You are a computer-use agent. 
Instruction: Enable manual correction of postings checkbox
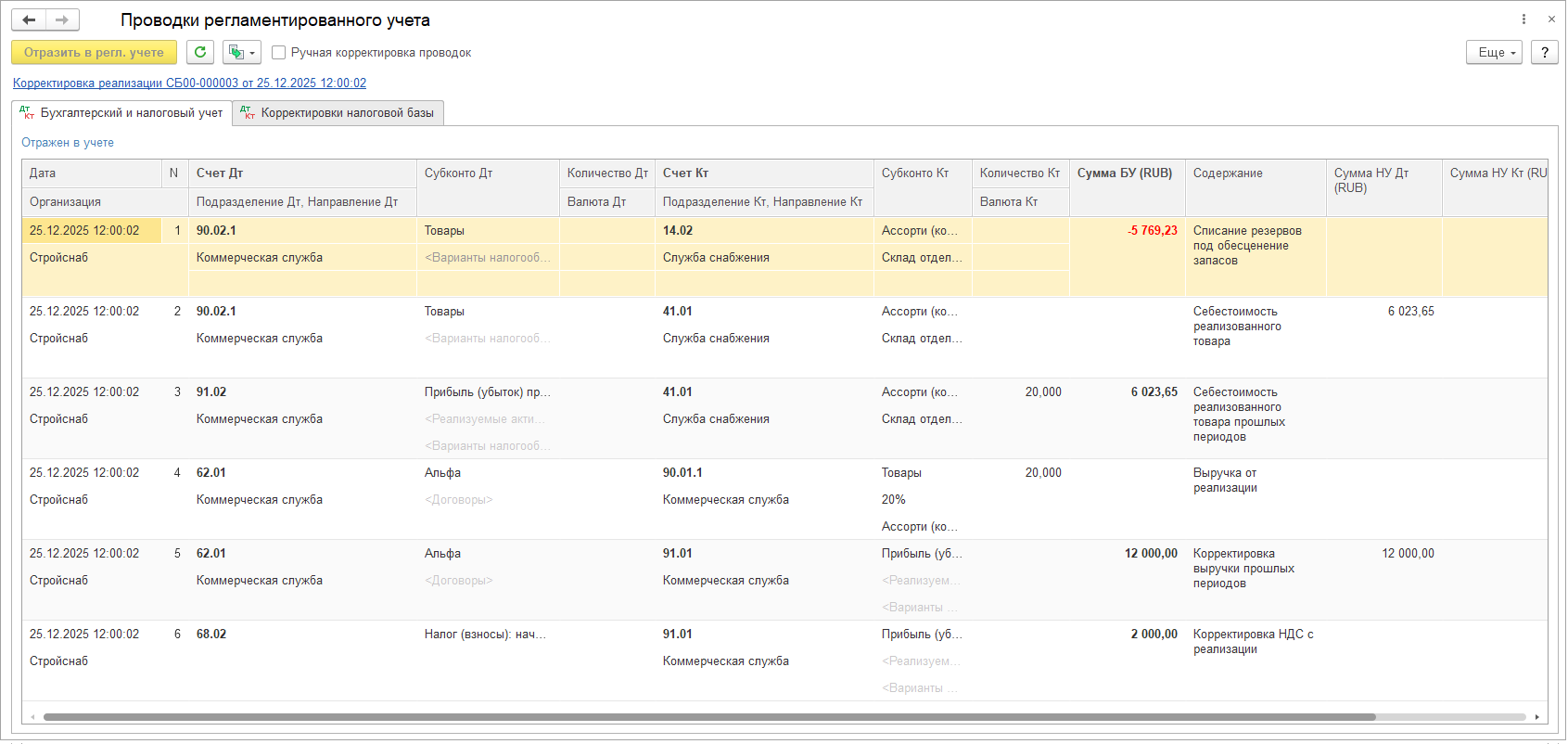coord(278,53)
